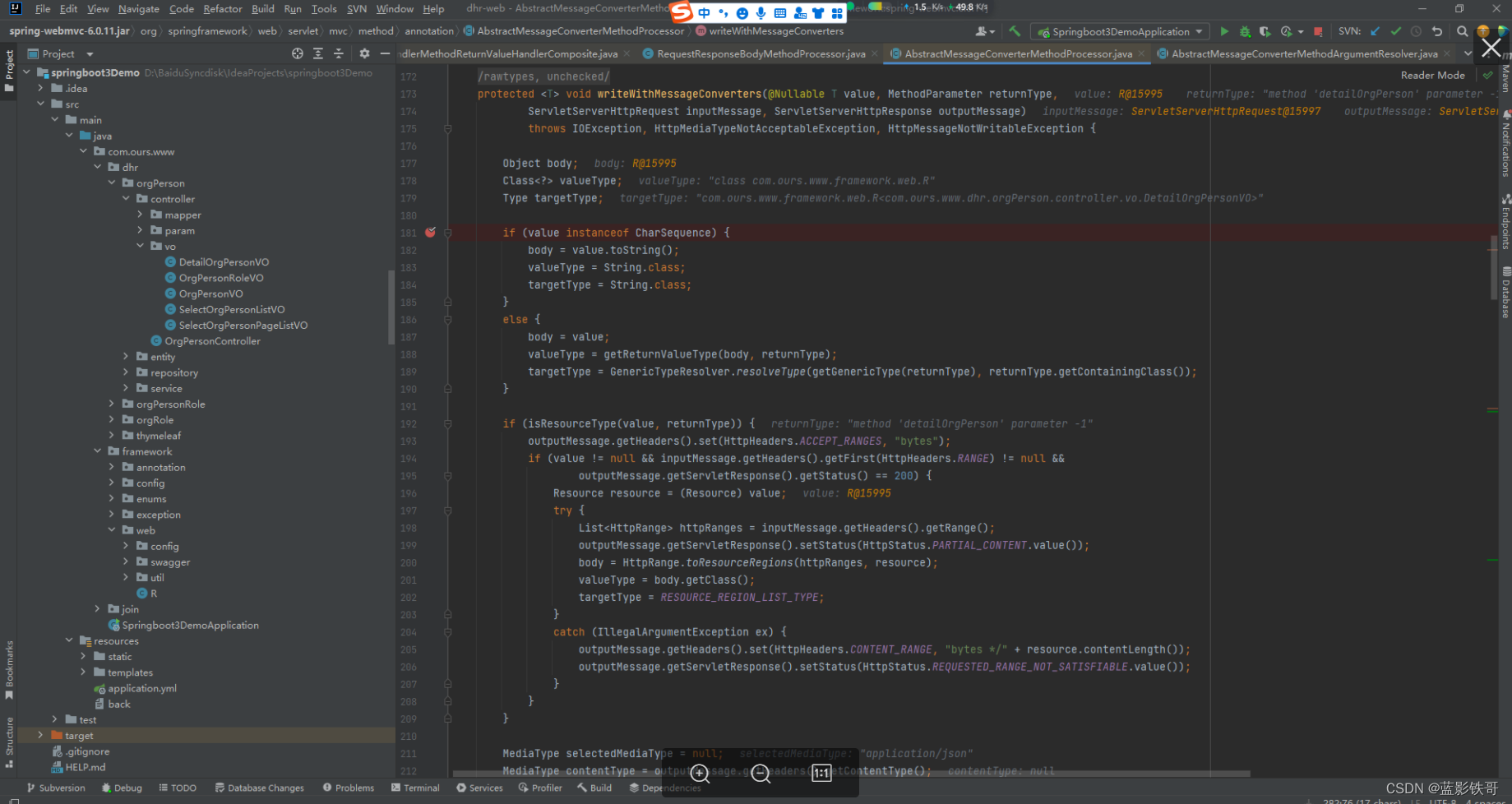
Task: Hide Project panel with minus icon
Action: [385, 53]
